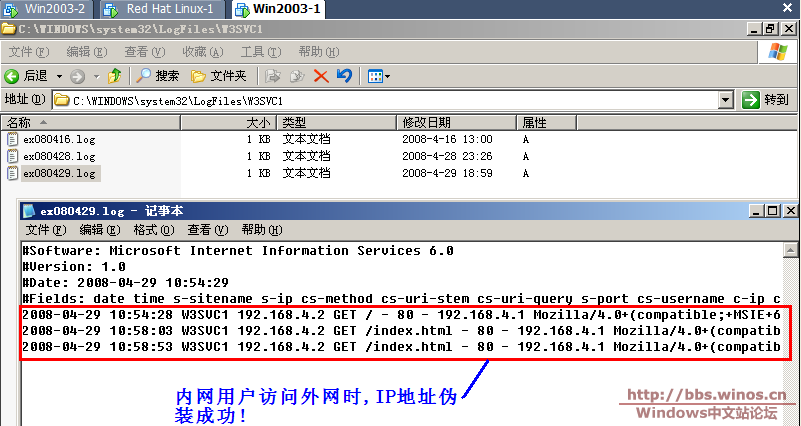Click the ex080416.log file icon
Image resolution: width=801 pixels, height=426 pixels.
click(x=13, y=139)
